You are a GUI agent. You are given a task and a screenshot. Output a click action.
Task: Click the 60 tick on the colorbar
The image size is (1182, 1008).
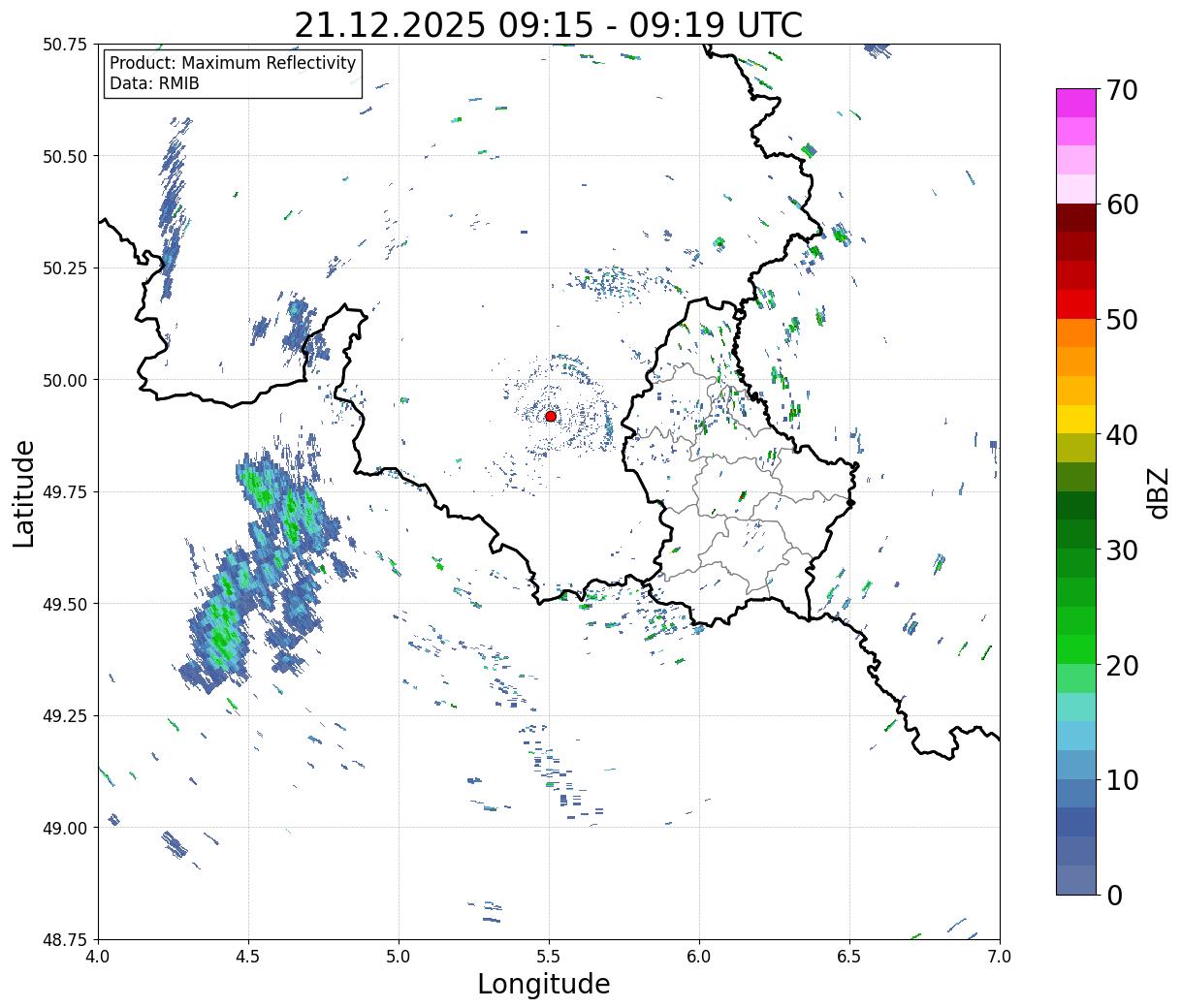pos(1121,205)
